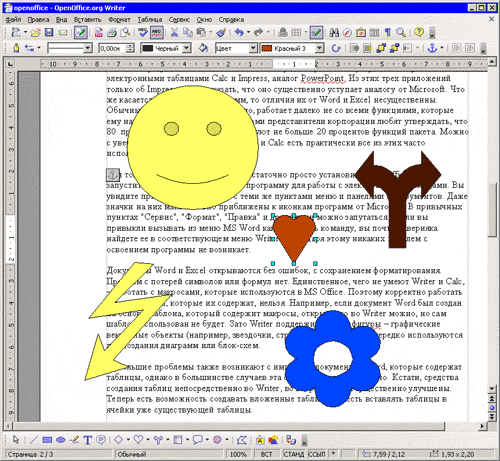Image resolution: width=500 pixels, height=461 pixels.
Task: Expand the Table insert dropdown arrow
Action: click(x=306, y=32)
